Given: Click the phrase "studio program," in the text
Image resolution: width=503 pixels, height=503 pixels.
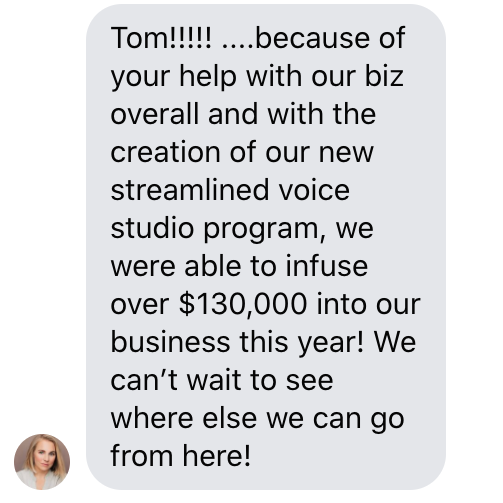Looking at the screenshot, I should coord(218,229).
